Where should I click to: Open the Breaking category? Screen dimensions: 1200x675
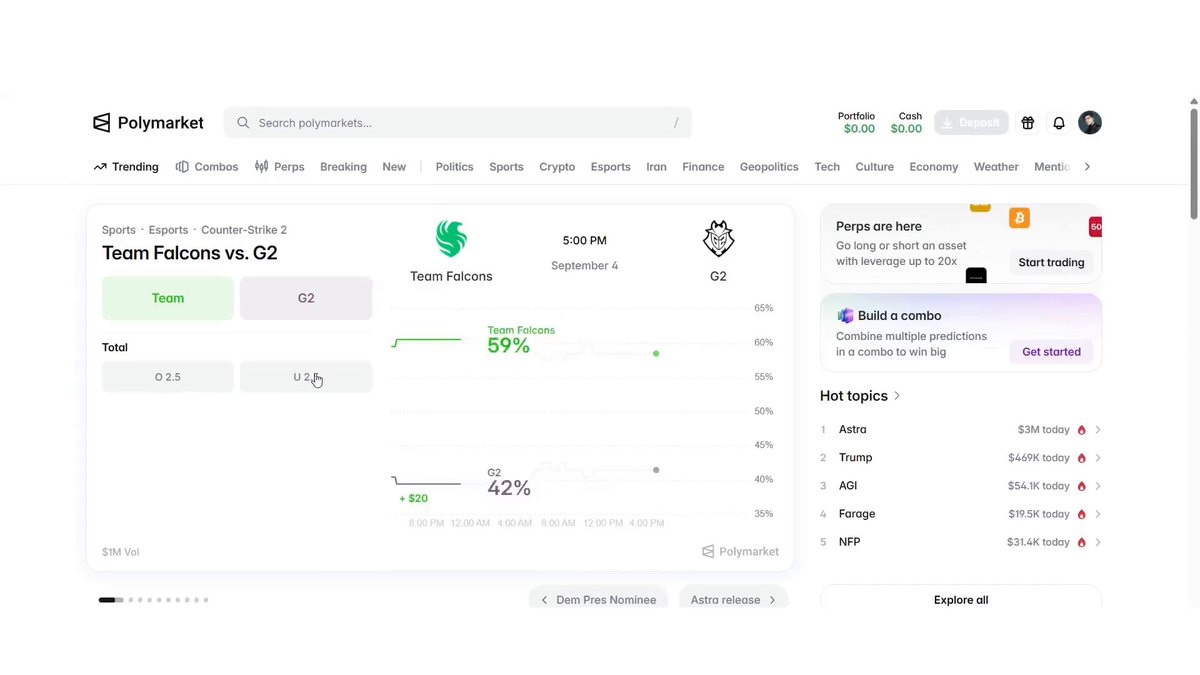[343, 167]
